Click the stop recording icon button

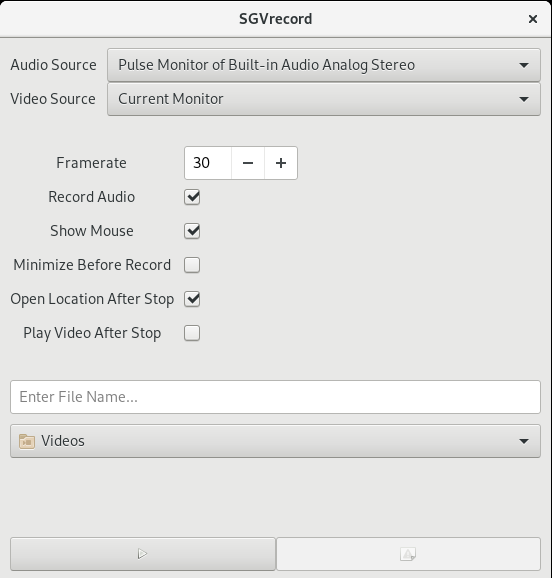coord(408,554)
